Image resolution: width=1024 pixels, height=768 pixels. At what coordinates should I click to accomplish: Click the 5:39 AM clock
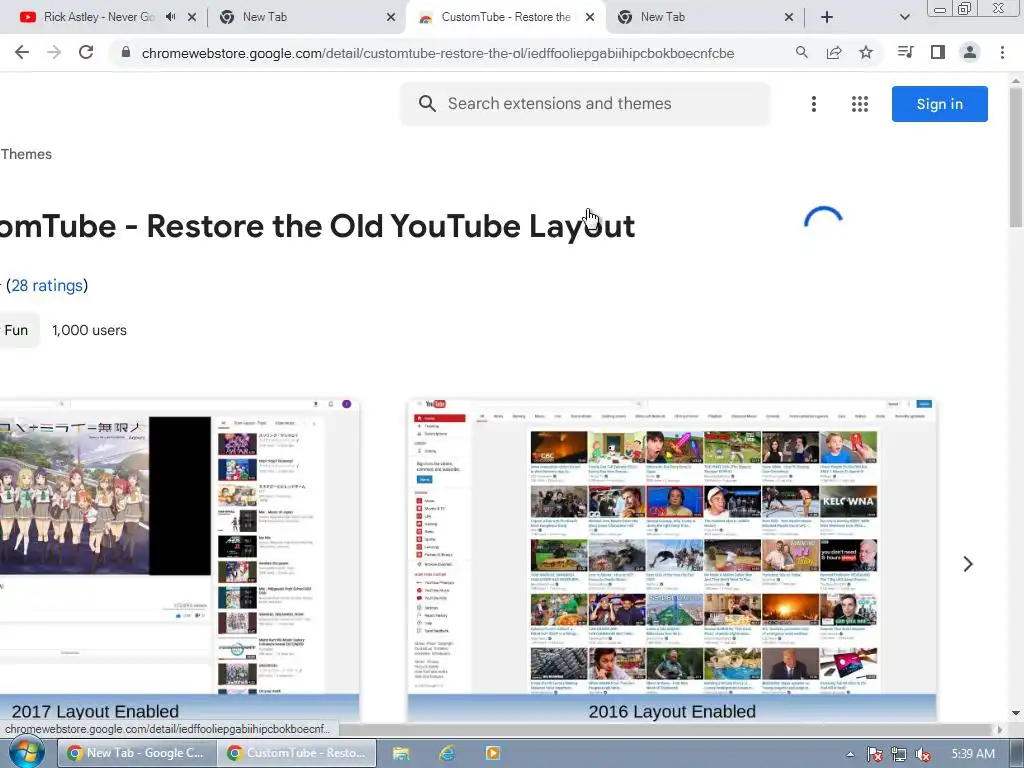pos(973,754)
